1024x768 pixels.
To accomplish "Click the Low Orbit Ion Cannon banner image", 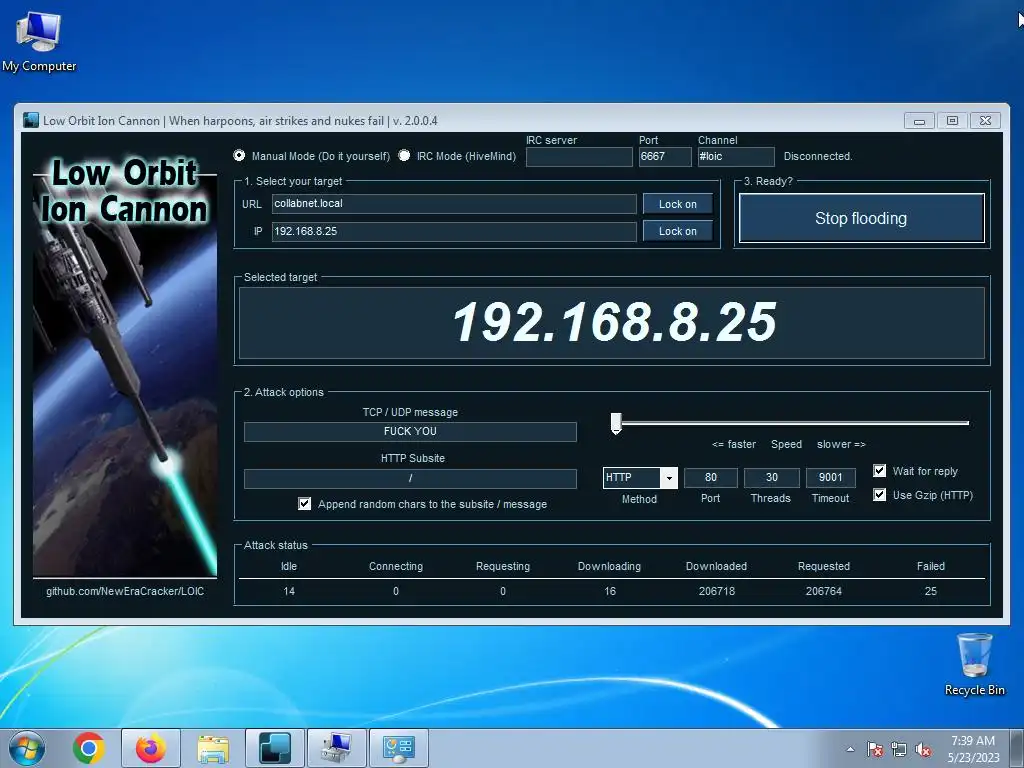I will [125, 364].
